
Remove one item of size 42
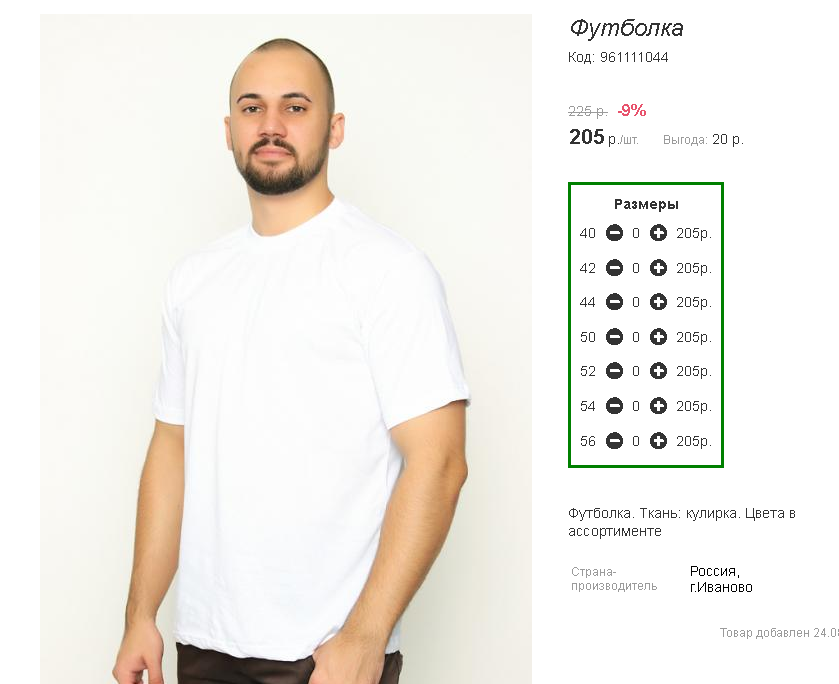click(614, 268)
